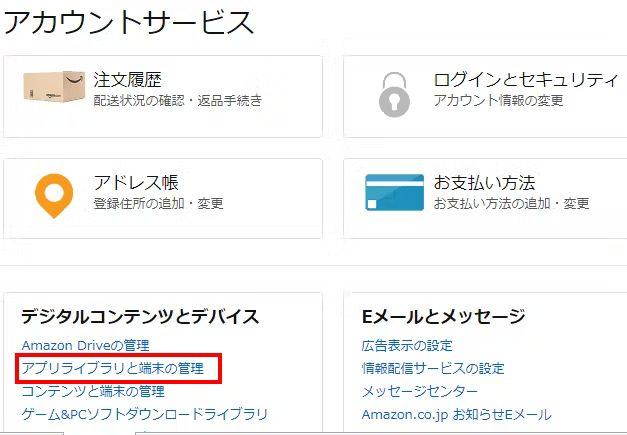
Task: Click the 登録住所の追加・変更 description text
Action: click(x=158, y=203)
